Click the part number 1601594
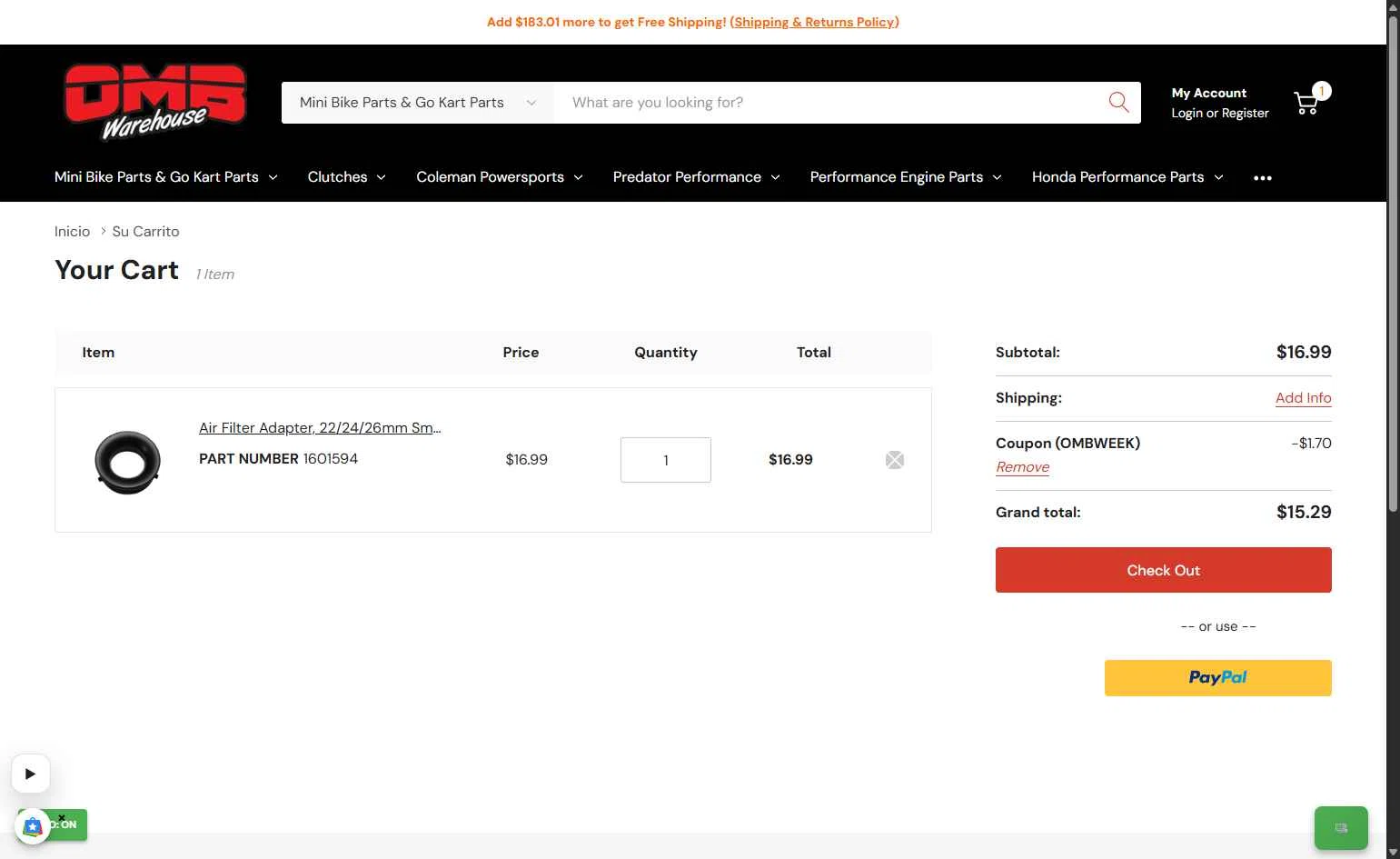Screen dimensions: 1400x859 tap(330, 459)
